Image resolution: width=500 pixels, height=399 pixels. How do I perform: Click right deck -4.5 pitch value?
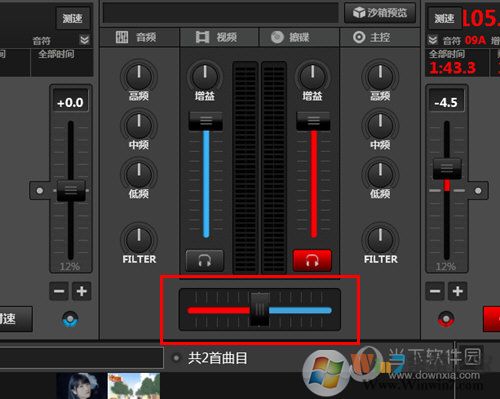click(446, 102)
